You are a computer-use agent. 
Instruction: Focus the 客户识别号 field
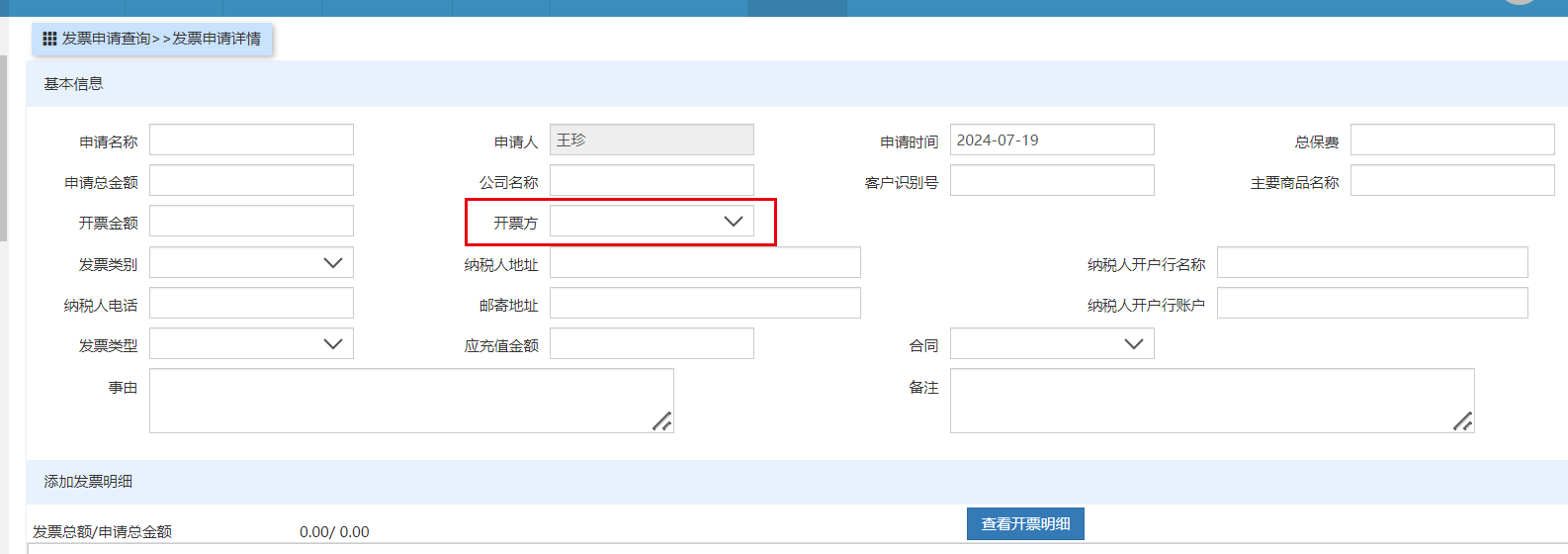click(x=1052, y=181)
